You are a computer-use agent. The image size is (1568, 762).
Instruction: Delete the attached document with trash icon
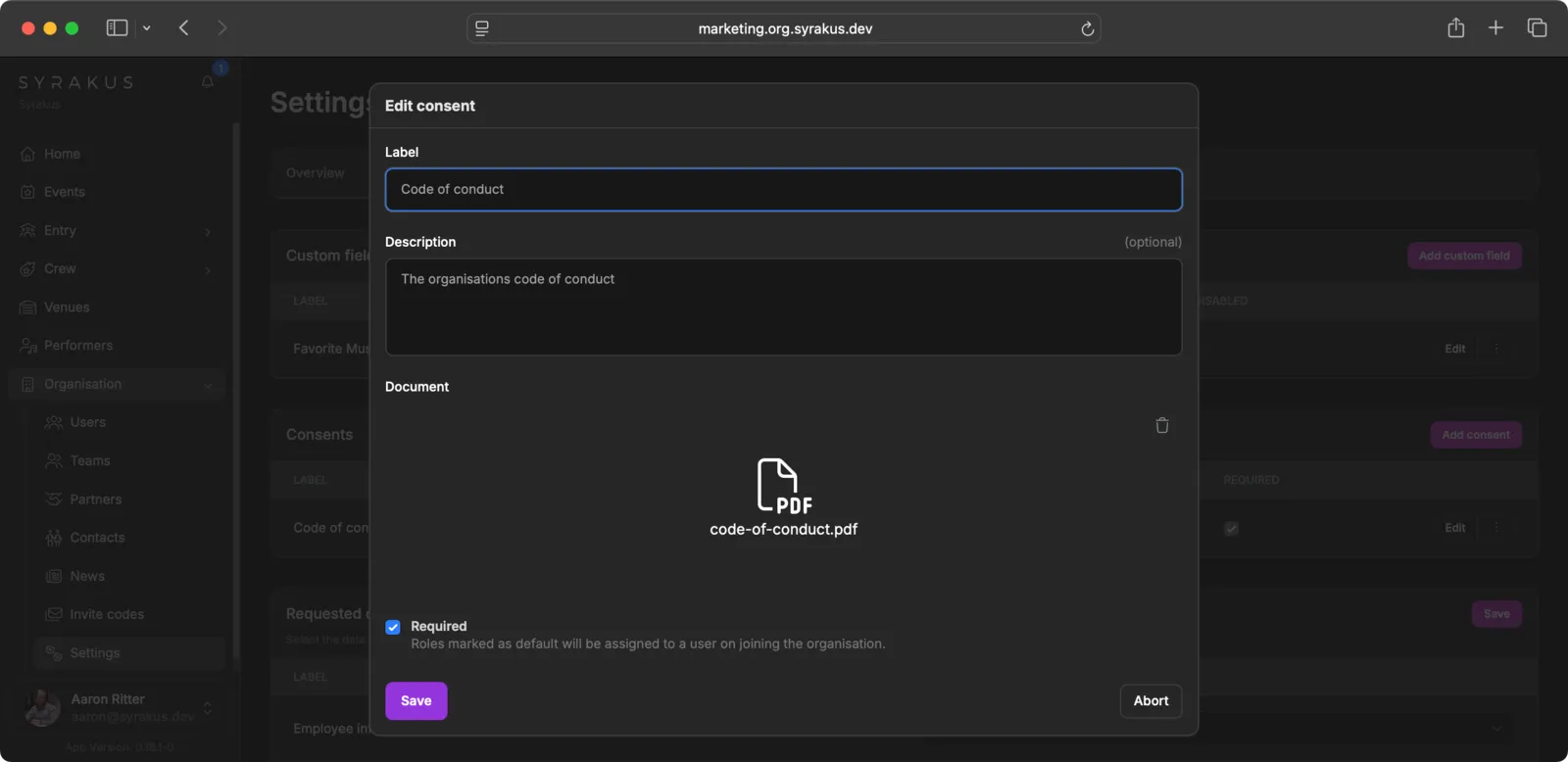[x=1161, y=425]
